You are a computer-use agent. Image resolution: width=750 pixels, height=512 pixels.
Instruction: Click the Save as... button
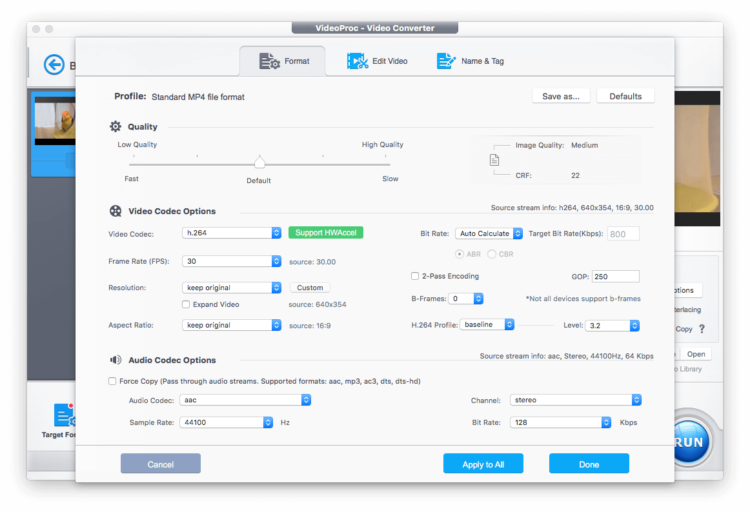(561, 96)
